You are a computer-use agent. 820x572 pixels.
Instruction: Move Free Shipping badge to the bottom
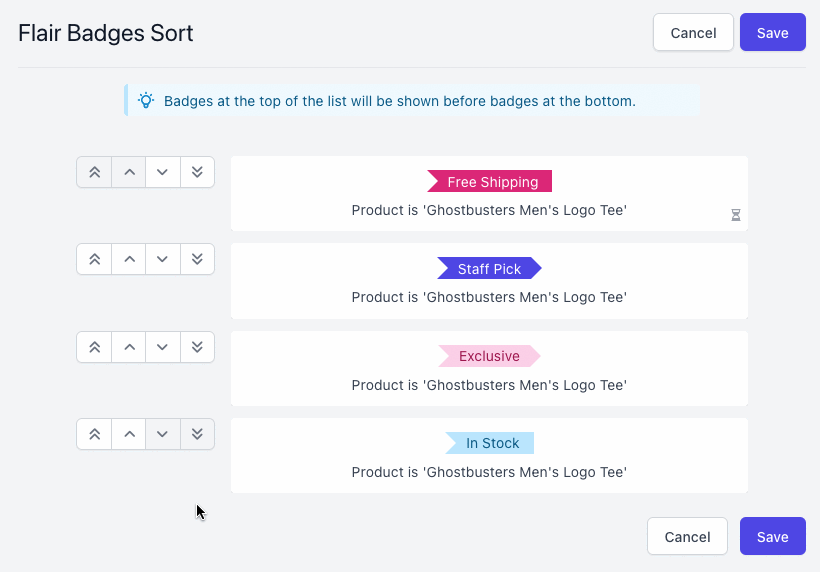coord(197,172)
